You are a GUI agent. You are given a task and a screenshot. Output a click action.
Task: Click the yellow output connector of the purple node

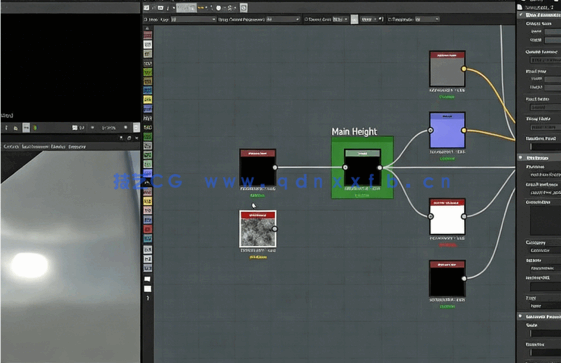click(464, 130)
